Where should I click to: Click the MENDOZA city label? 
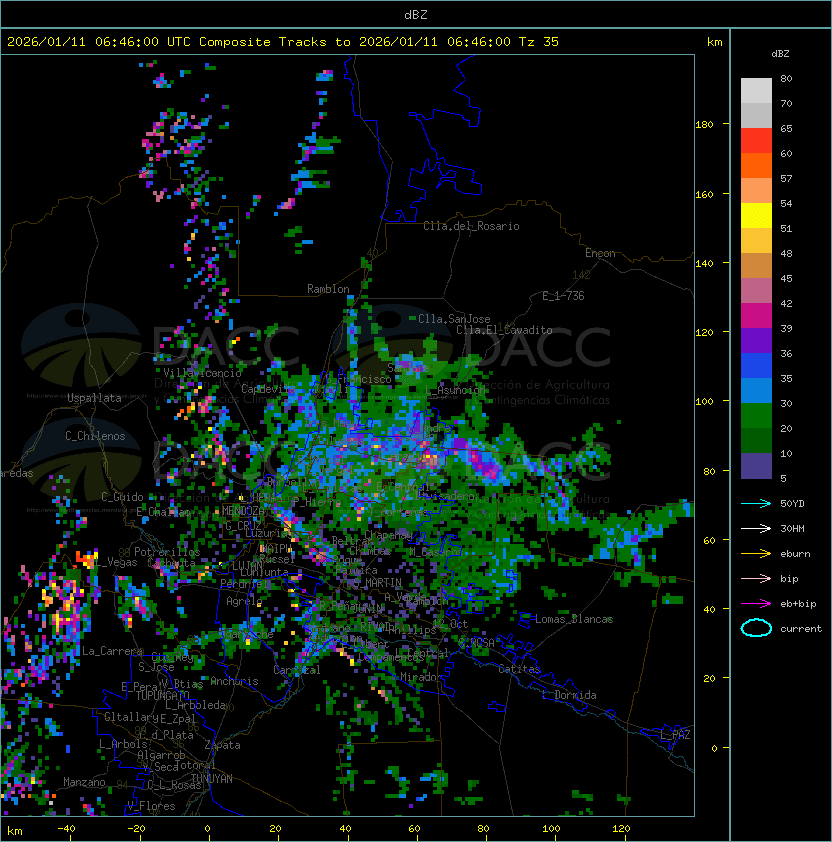243,510
